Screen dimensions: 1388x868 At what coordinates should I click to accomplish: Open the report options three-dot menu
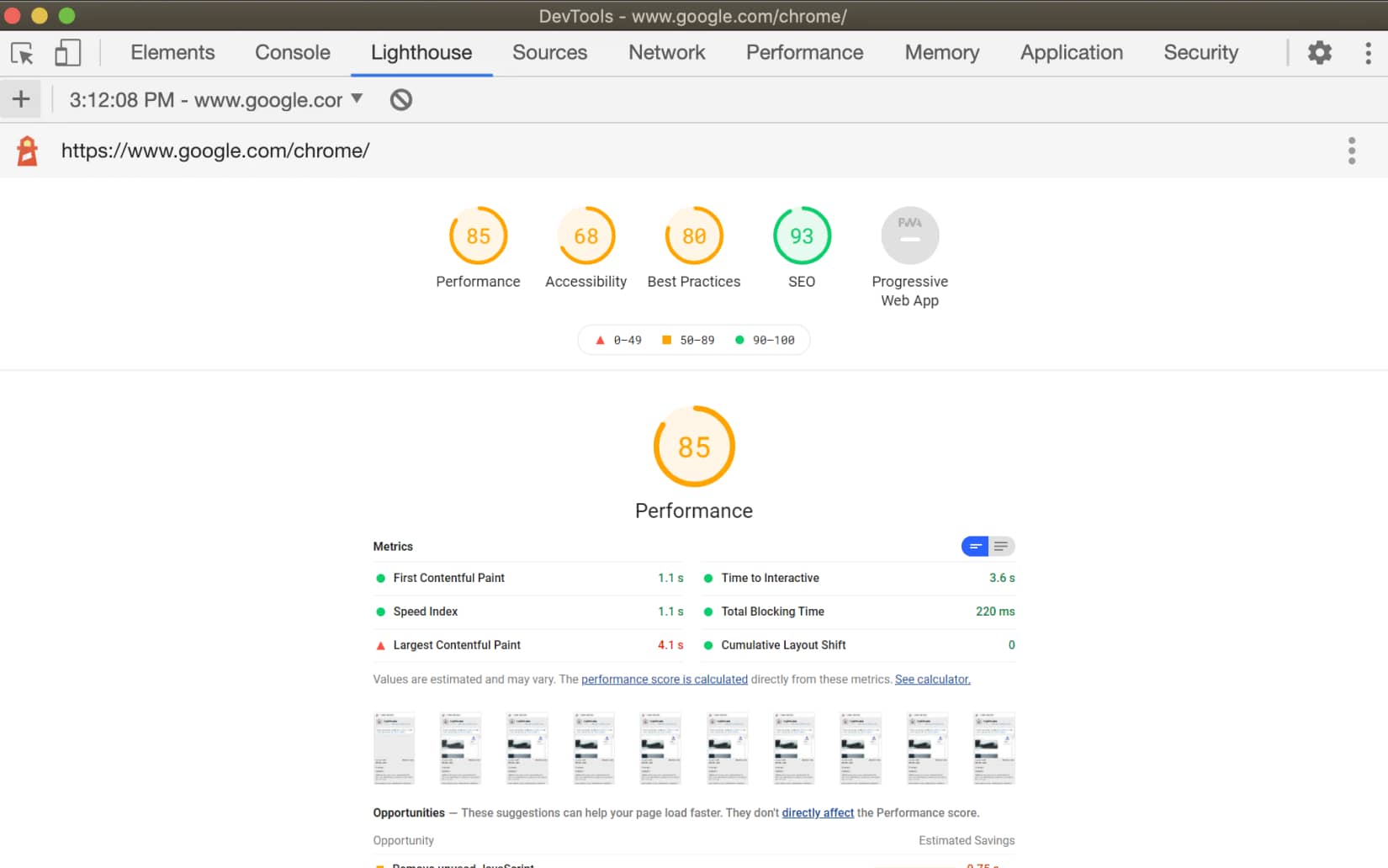(1352, 151)
